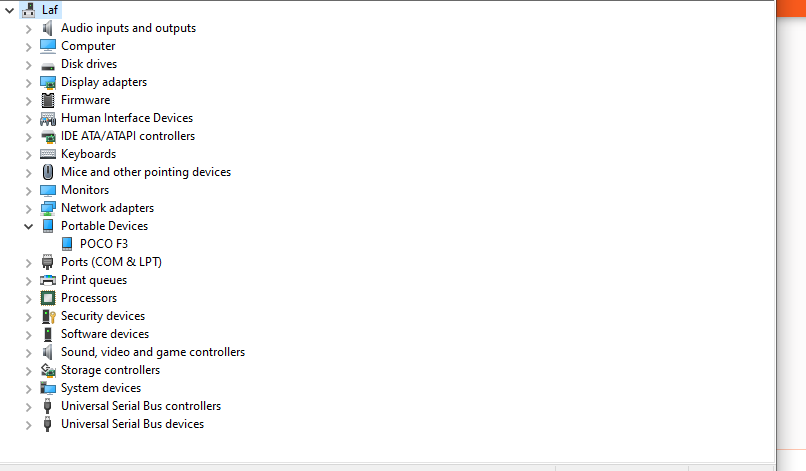Click the Firmware chip icon
This screenshot has width=806, height=471.
point(48,100)
